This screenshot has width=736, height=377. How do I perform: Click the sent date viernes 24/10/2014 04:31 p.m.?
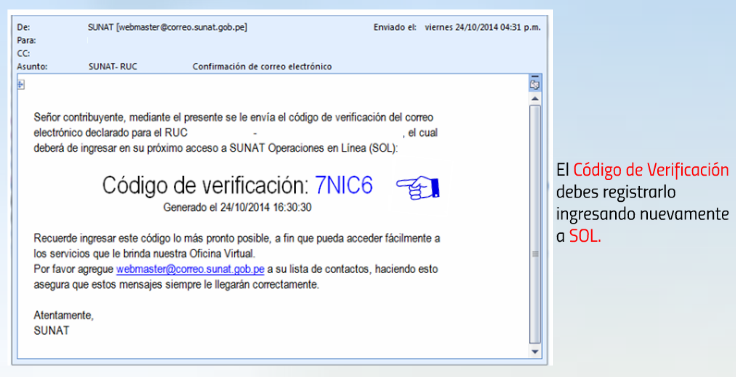click(x=483, y=27)
